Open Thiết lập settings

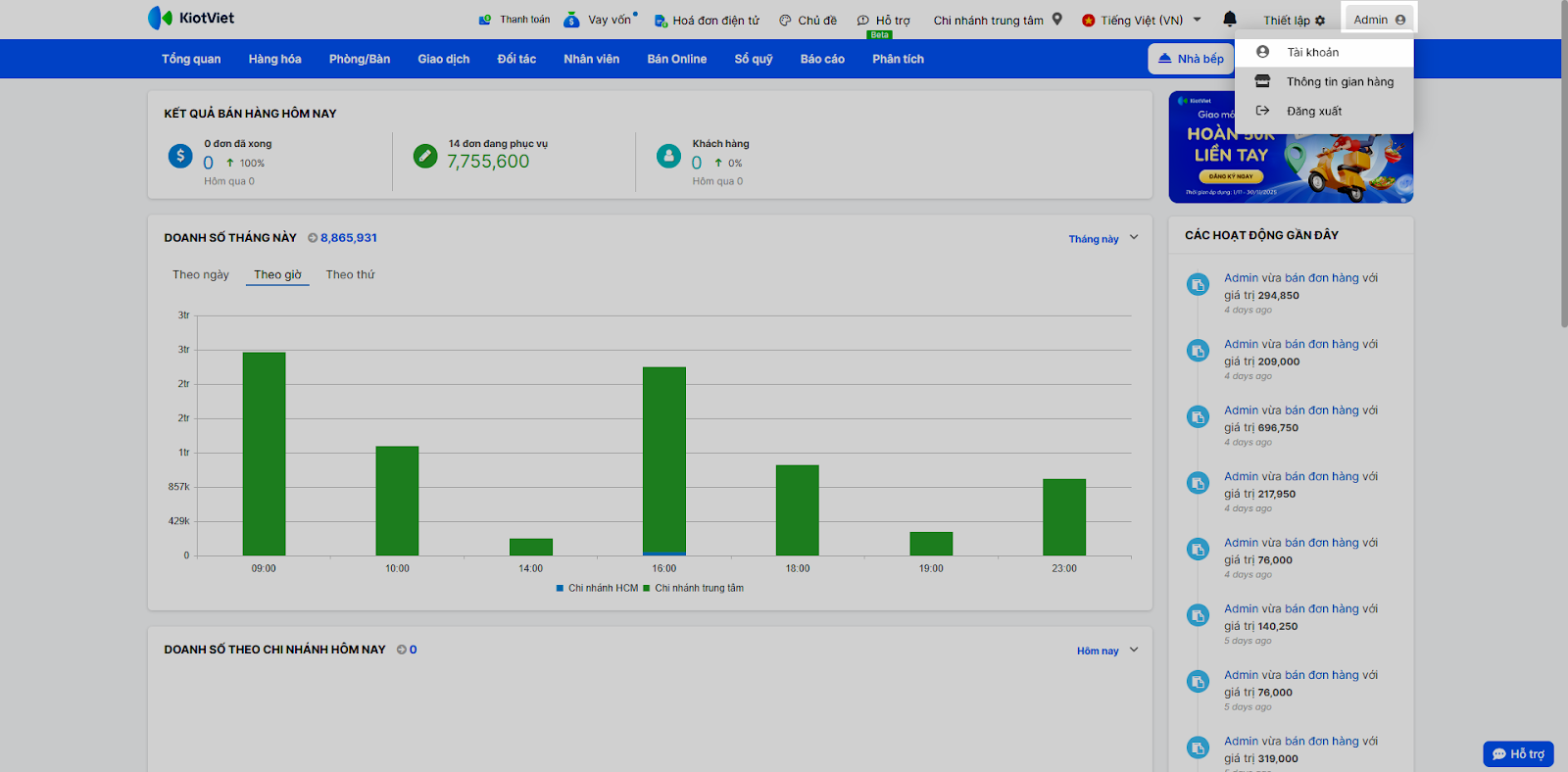coord(1294,20)
